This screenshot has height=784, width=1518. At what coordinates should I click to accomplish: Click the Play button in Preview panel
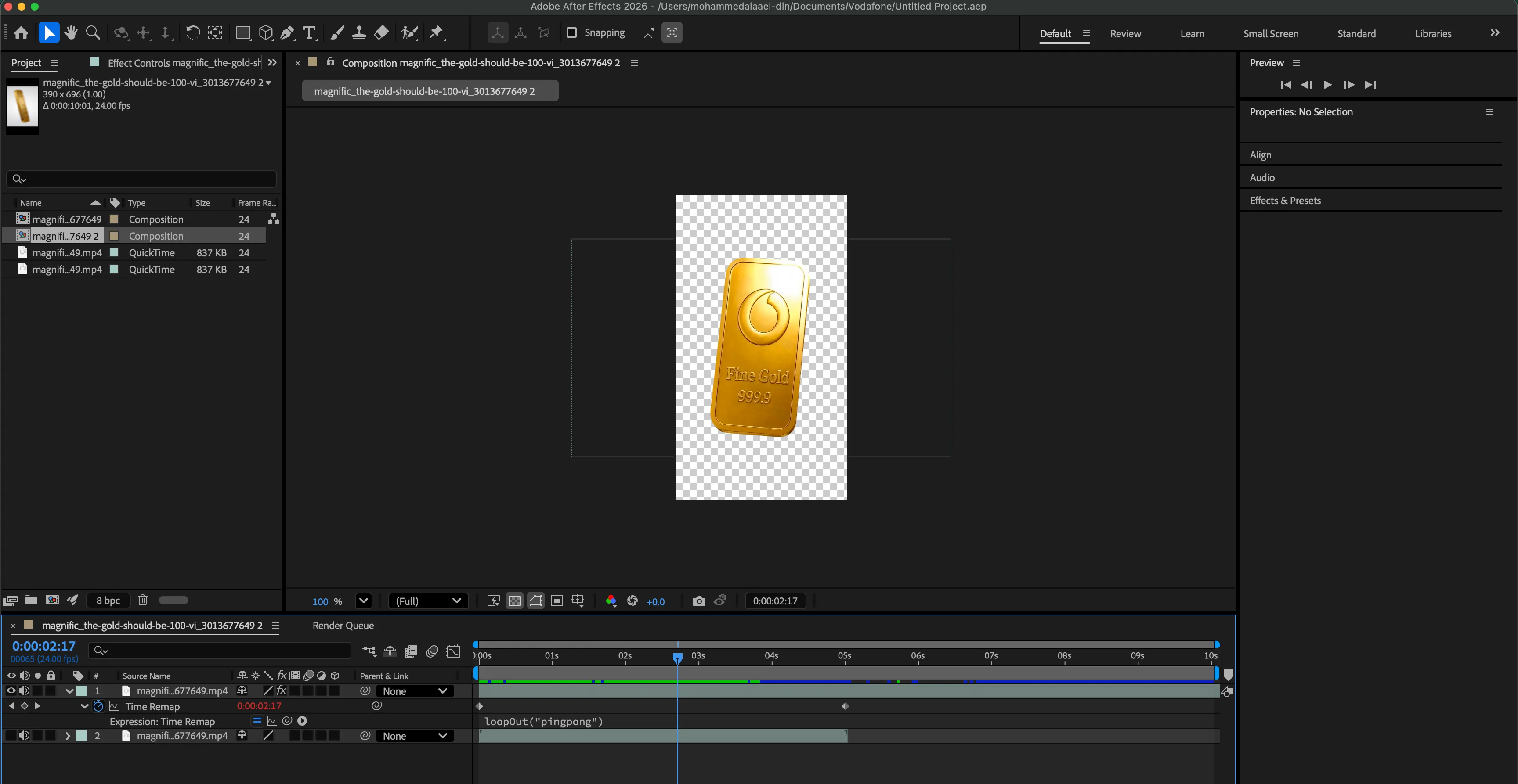[x=1327, y=85]
